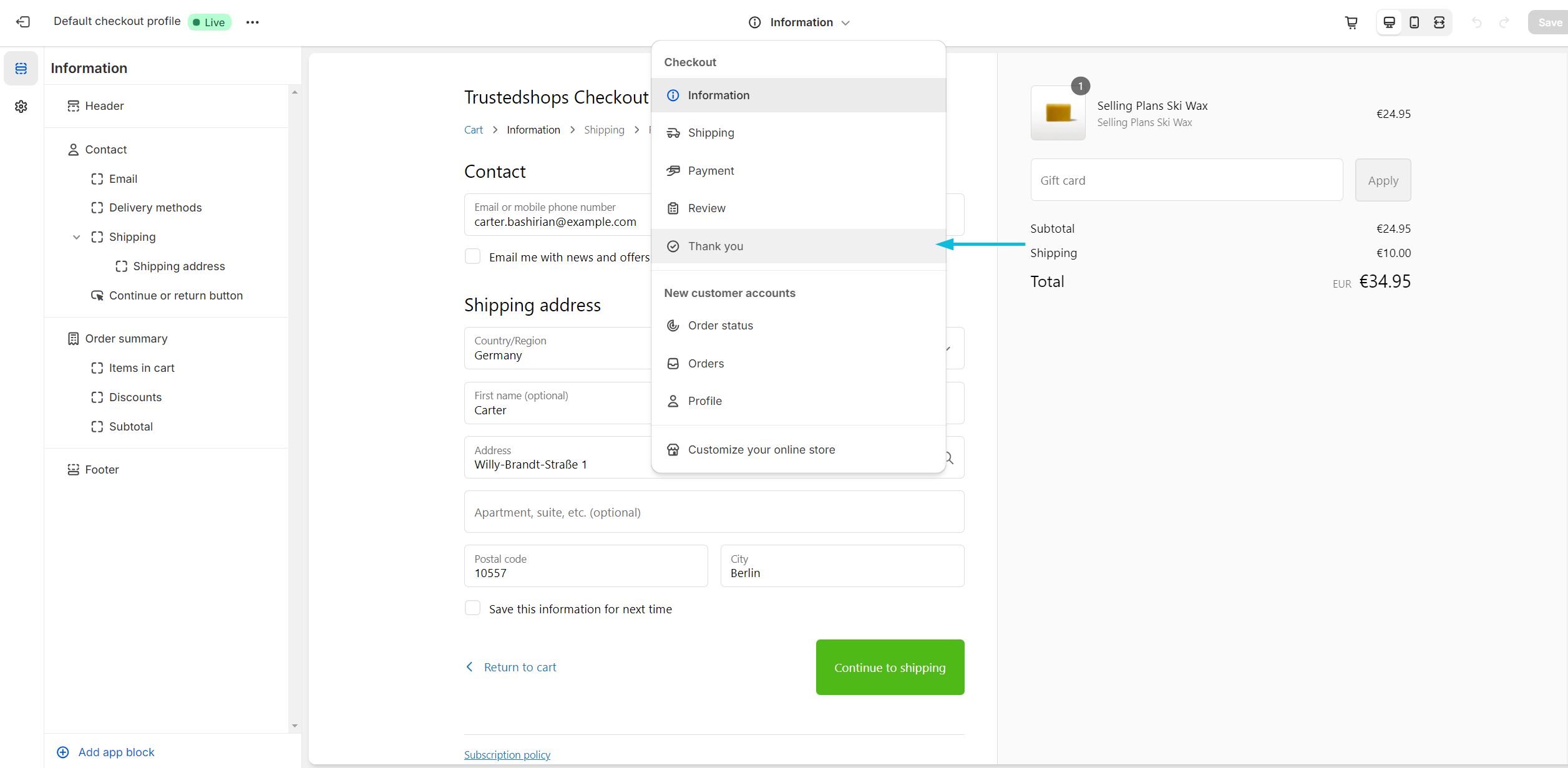Switch to mobile preview view

[1415, 22]
